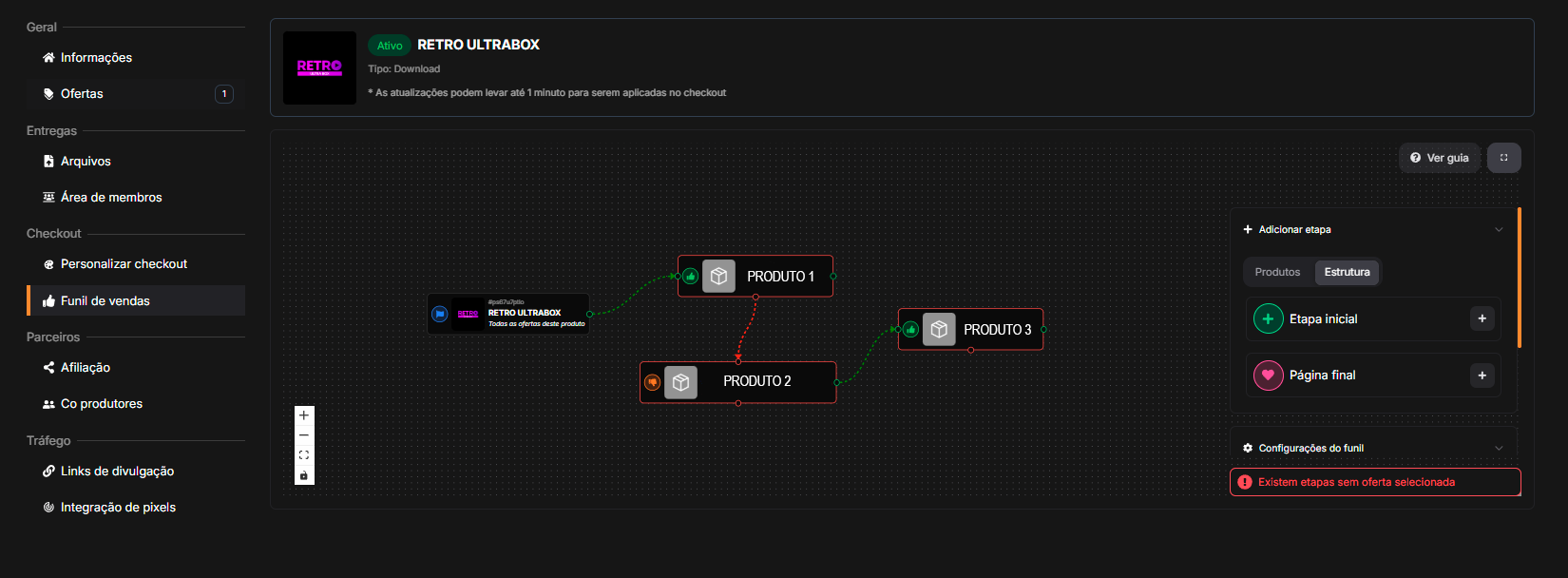Viewport: 1568px width, 578px height.
Task: Click the home icon beside Informações
Action: point(48,58)
